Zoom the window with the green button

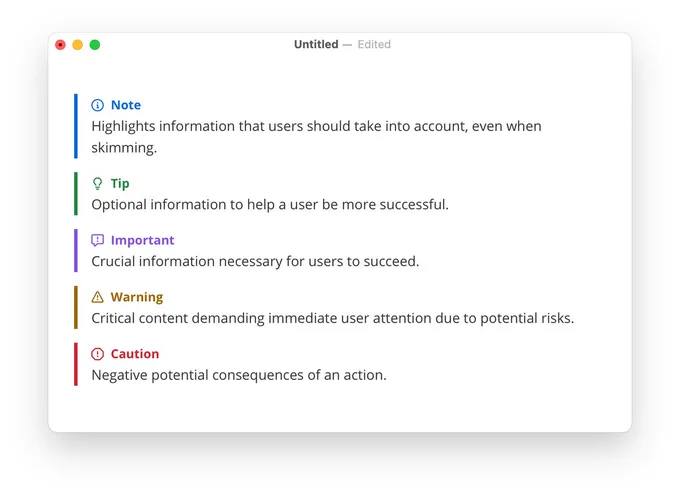[x=95, y=45]
